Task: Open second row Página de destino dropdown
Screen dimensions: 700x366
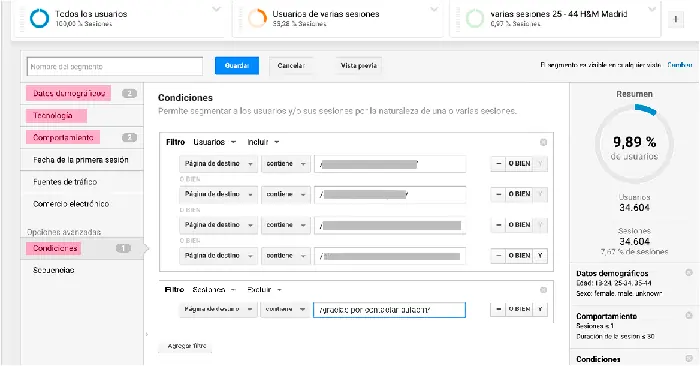Action: point(218,195)
